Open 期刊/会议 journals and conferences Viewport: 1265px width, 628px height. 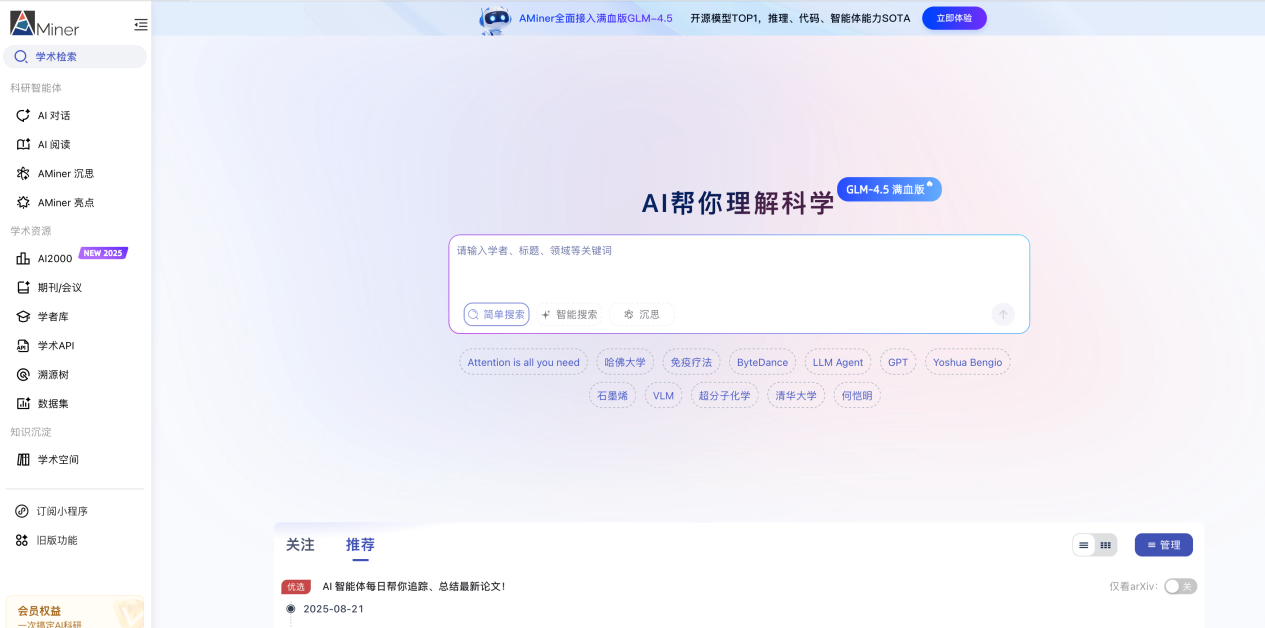pyautogui.click(x=59, y=288)
